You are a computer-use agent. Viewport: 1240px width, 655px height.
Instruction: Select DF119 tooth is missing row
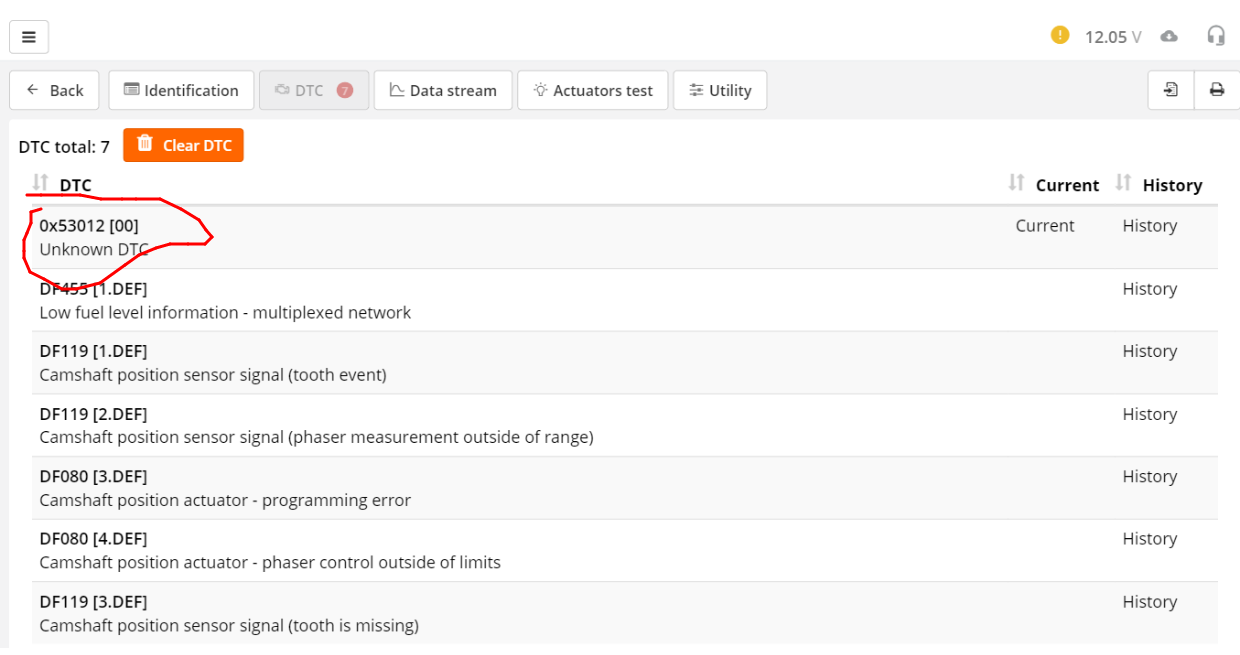coord(500,613)
